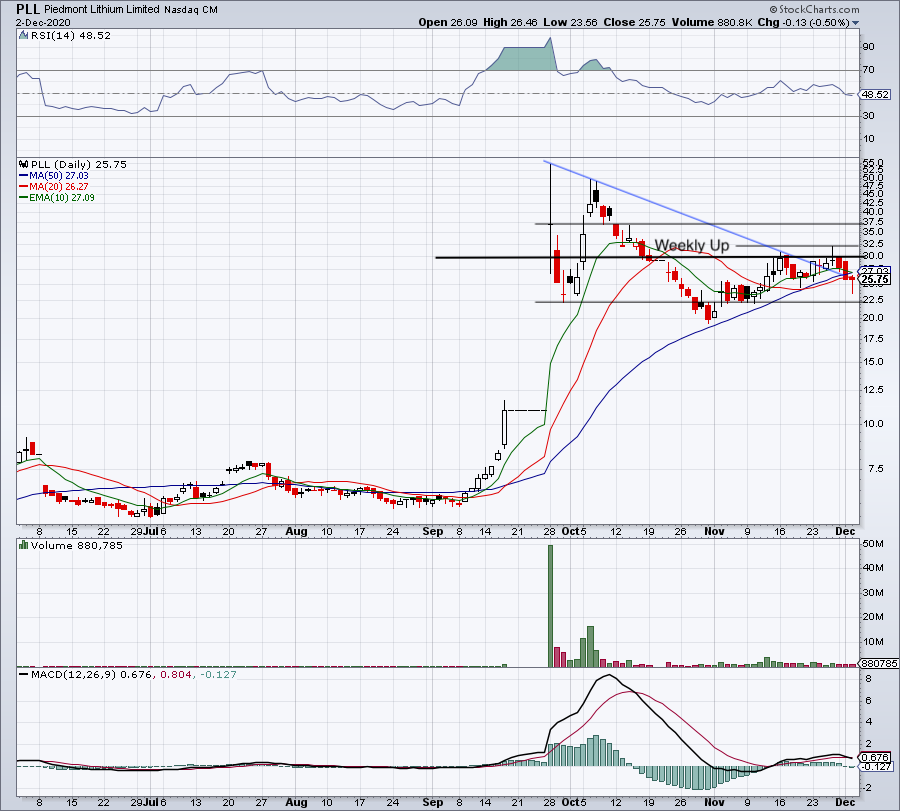Click the 0.676 MACD value tag on right axis
This screenshot has width=900, height=811.
pyautogui.click(x=876, y=757)
